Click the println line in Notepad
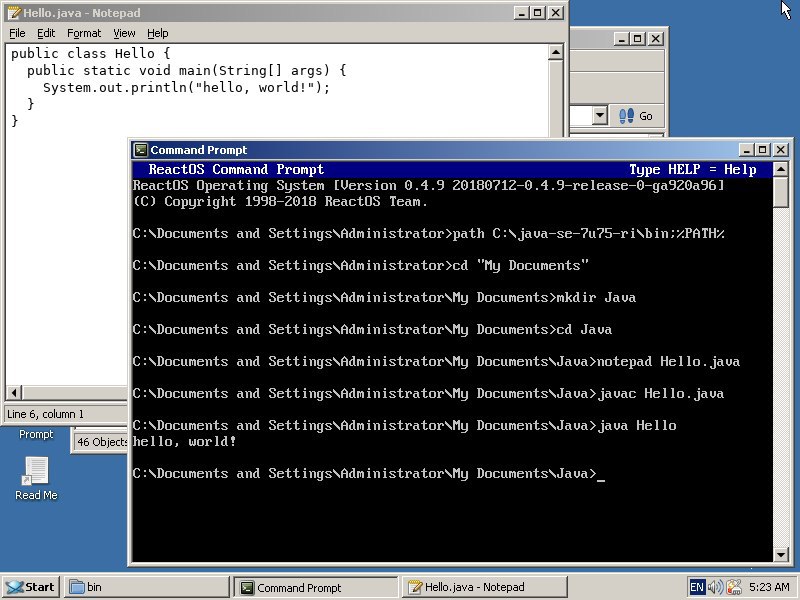Image resolution: width=800 pixels, height=600 pixels. 186,87
